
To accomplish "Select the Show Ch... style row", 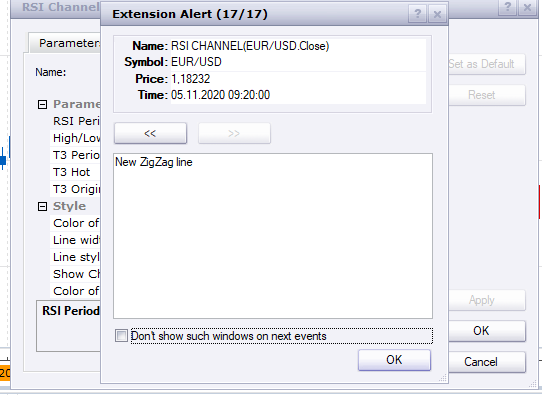I will pyautogui.click(x=75, y=274).
